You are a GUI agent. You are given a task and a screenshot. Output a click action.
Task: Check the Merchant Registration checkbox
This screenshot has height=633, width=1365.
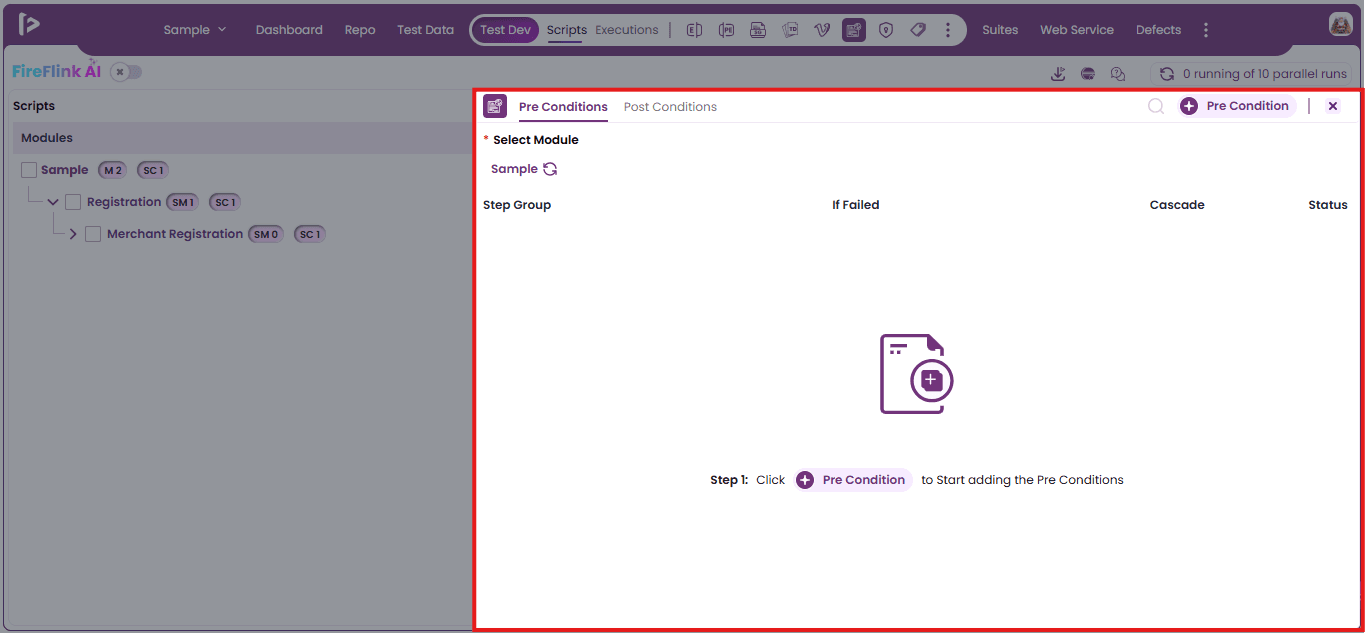[x=93, y=234]
